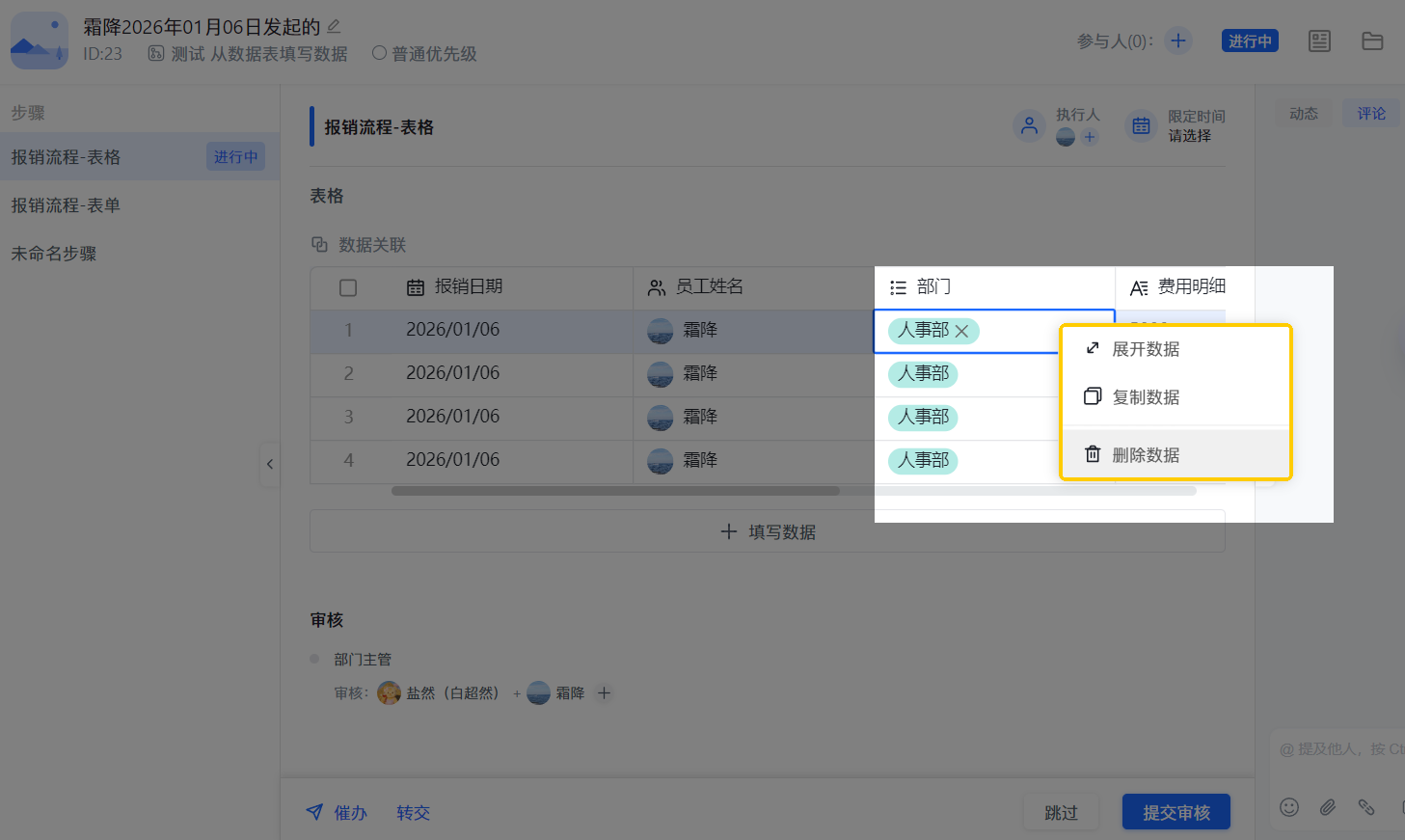Add a new row via 填写数据

pos(767,530)
